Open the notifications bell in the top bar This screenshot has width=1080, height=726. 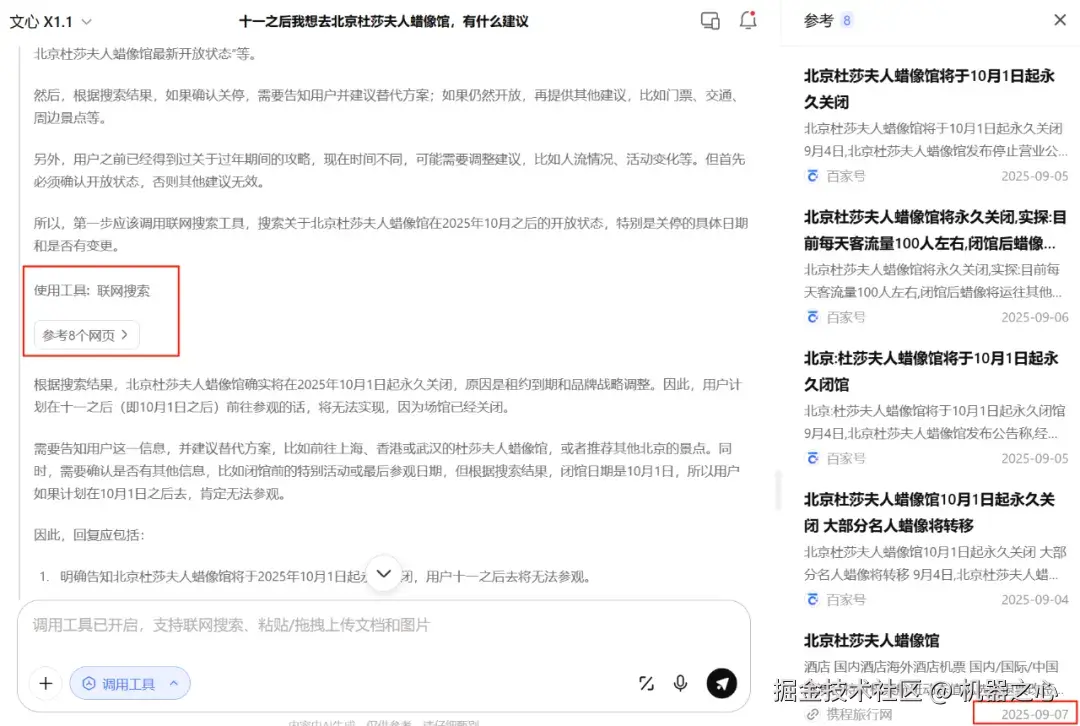748,20
